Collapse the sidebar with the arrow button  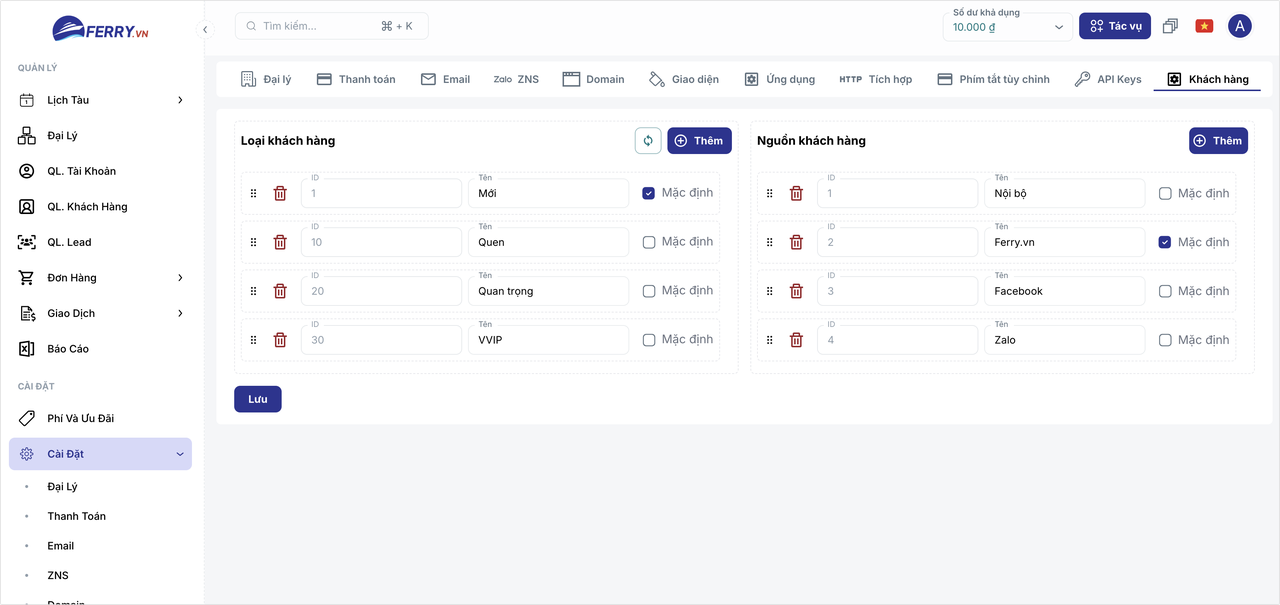point(205,29)
